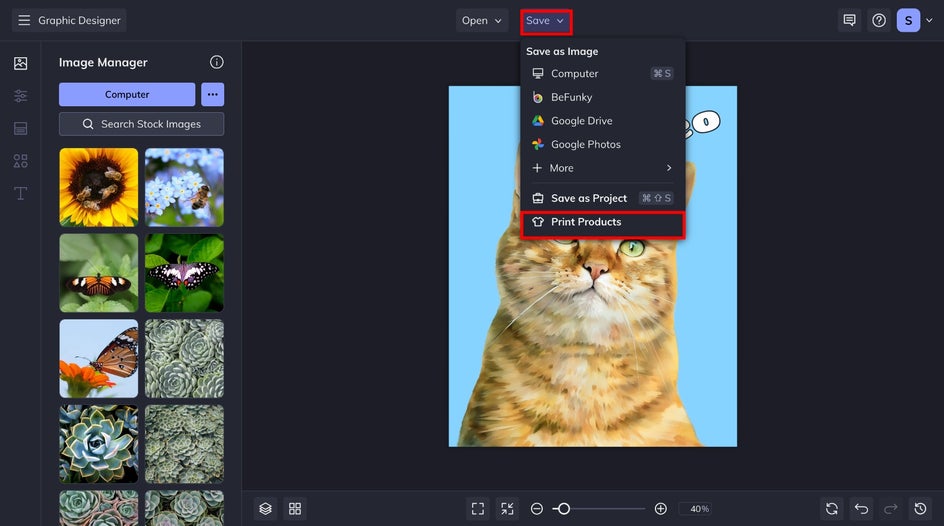Screen dimensions: 944x526
Task: Open the Open dropdown menu
Action: point(482,20)
